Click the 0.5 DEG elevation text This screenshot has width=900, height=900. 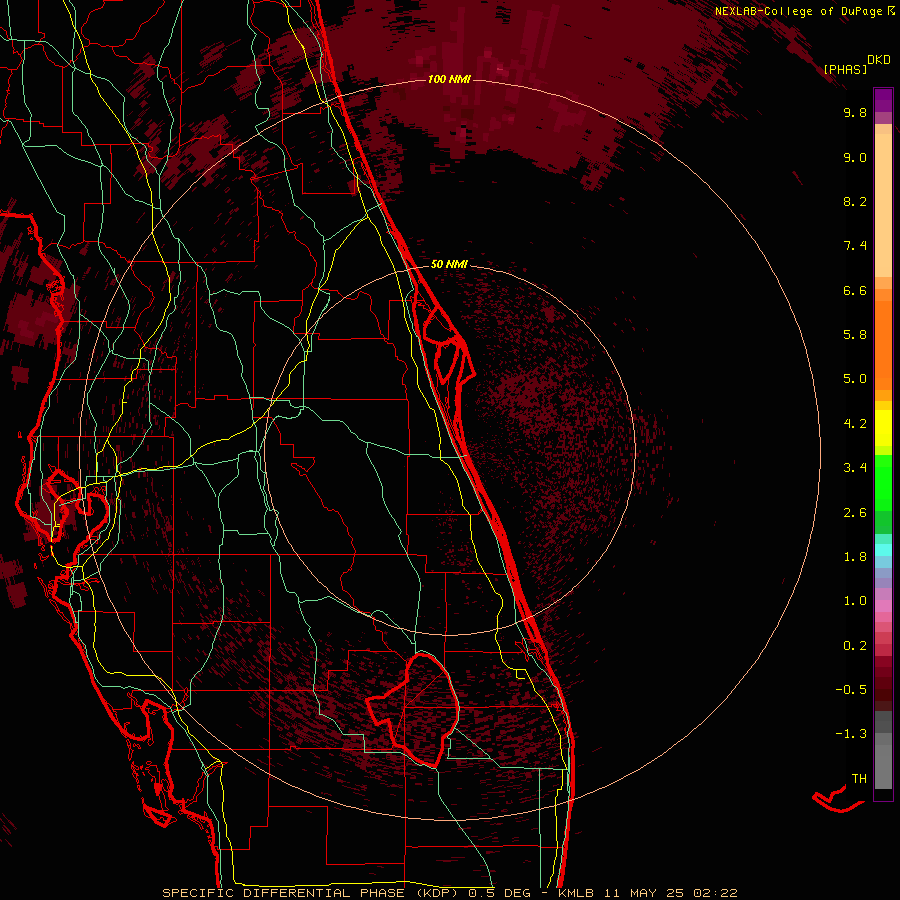[x=499, y=893]
